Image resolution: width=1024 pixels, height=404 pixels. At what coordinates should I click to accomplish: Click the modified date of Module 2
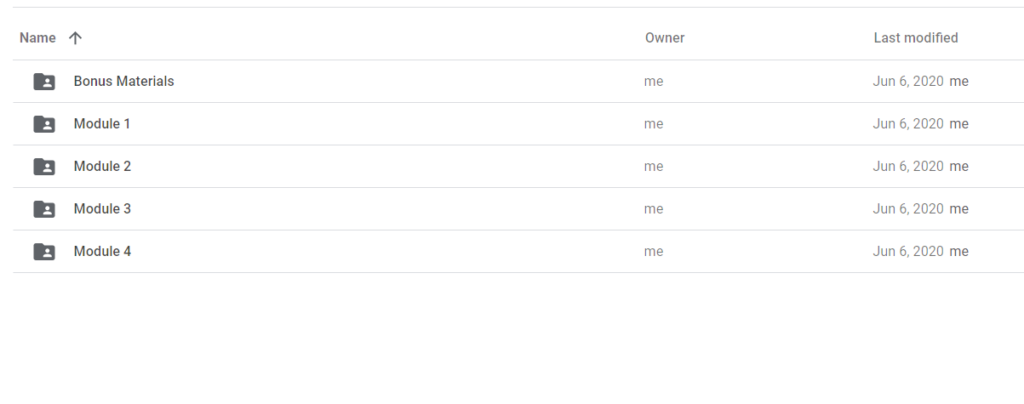click(x=908, y=166)
